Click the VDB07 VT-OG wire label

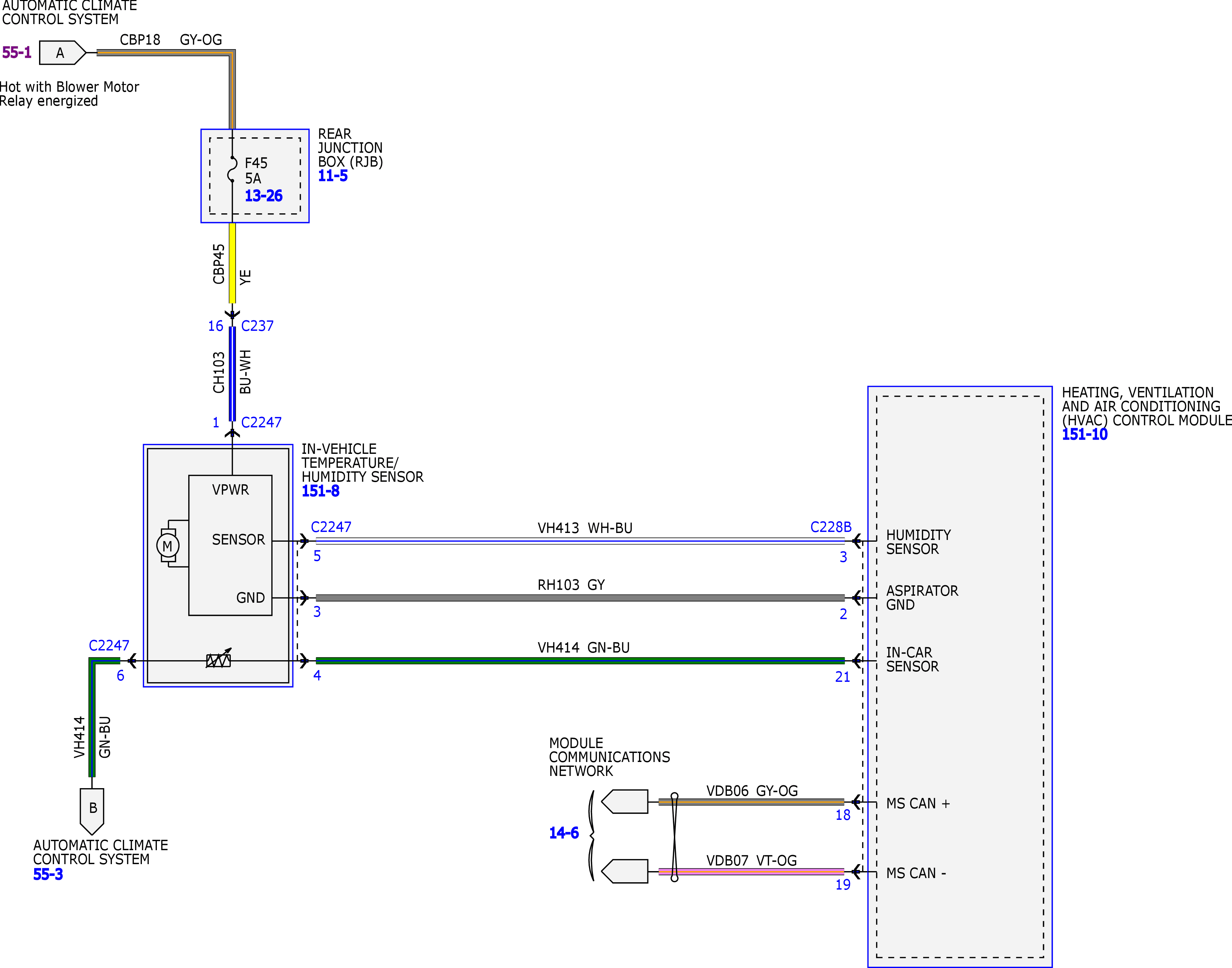click(752, 860)
